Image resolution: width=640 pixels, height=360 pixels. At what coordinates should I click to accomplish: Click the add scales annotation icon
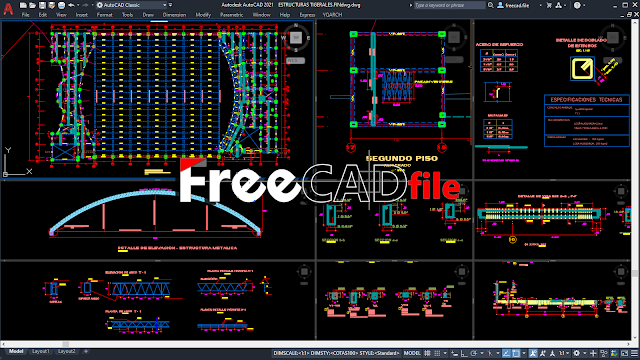click(x=543, y=353)
